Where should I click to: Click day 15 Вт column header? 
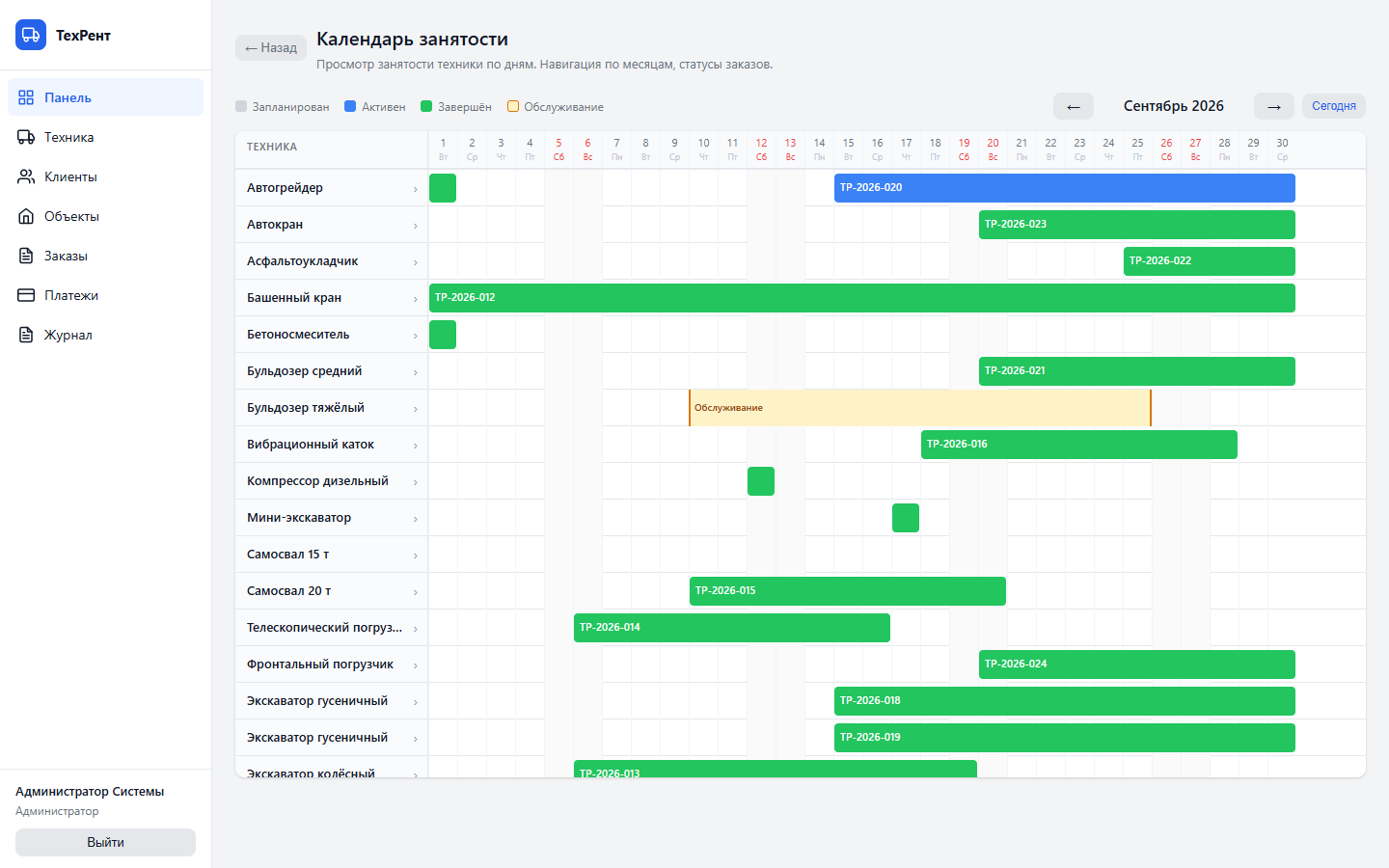(848, 149)
